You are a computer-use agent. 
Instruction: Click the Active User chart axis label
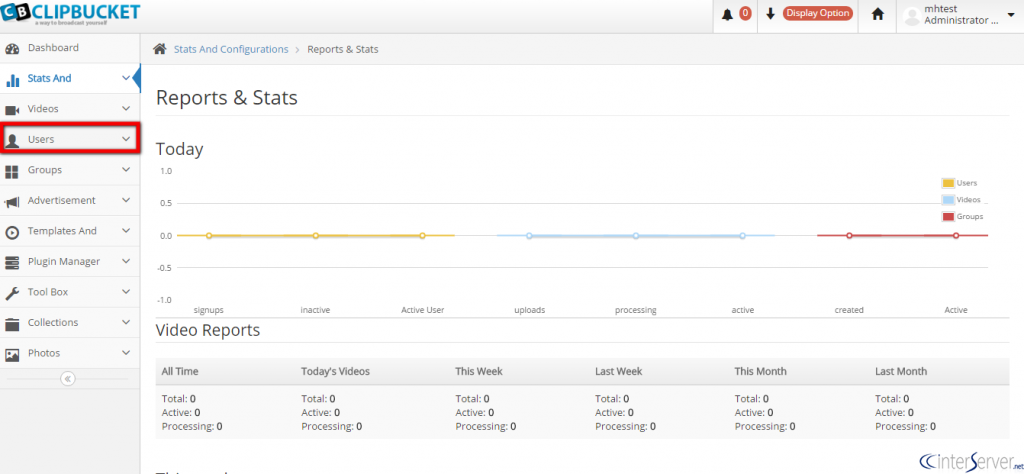click(423, 310)
